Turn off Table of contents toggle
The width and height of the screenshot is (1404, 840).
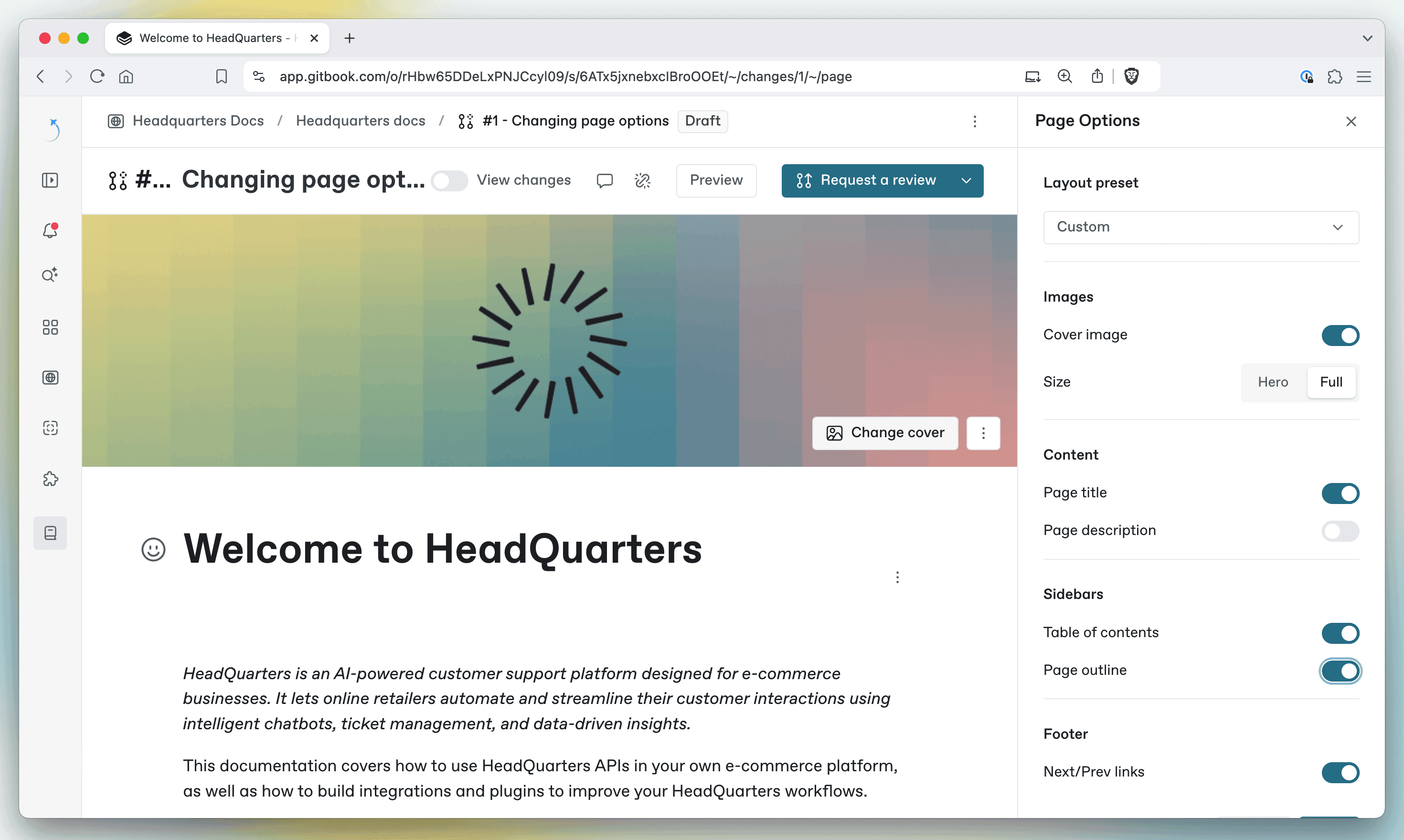pos(1340,633)
